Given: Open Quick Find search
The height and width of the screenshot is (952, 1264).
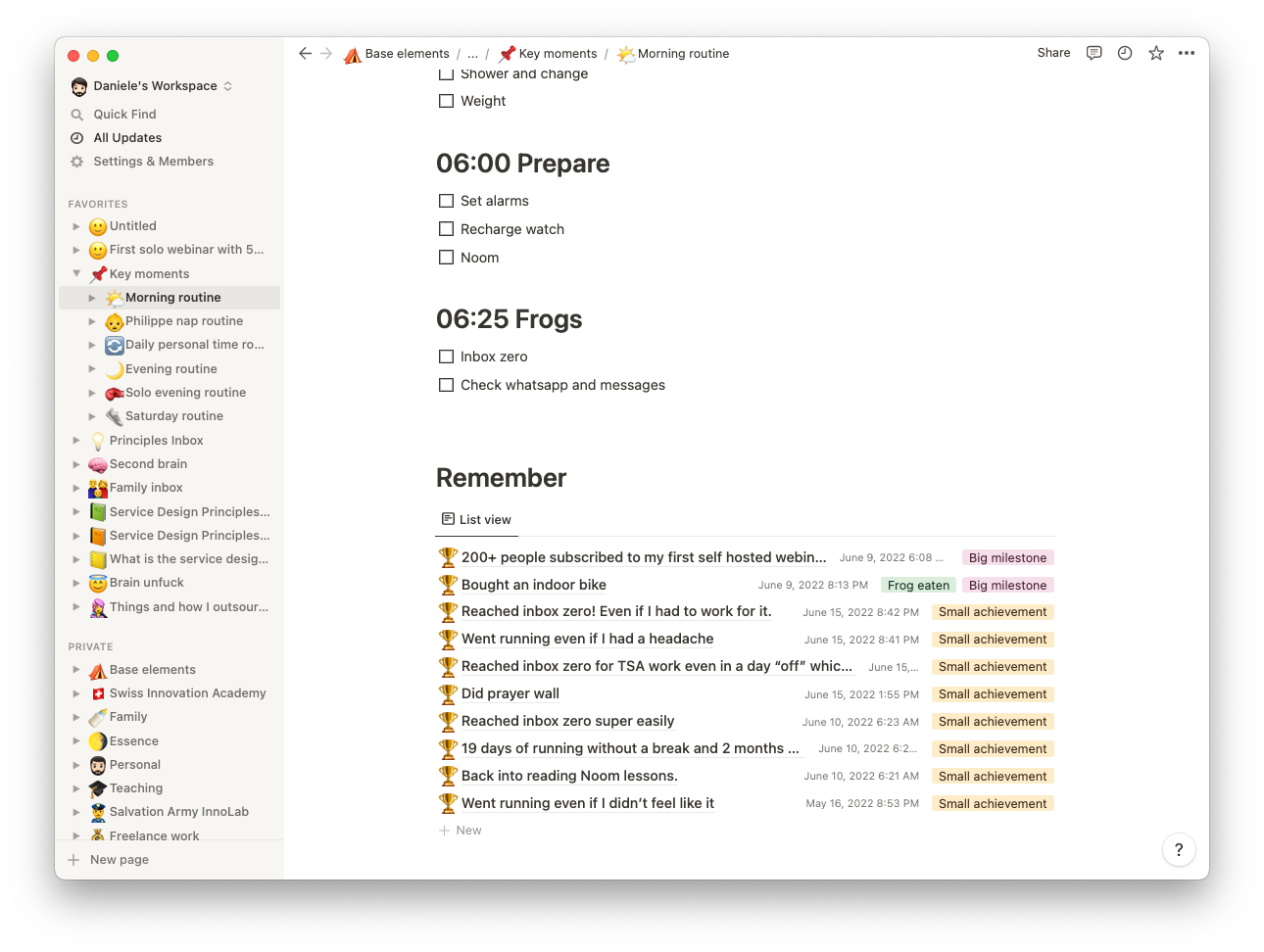Looking at the screenshot, I should pyautogui.click(x=124, y=115).
